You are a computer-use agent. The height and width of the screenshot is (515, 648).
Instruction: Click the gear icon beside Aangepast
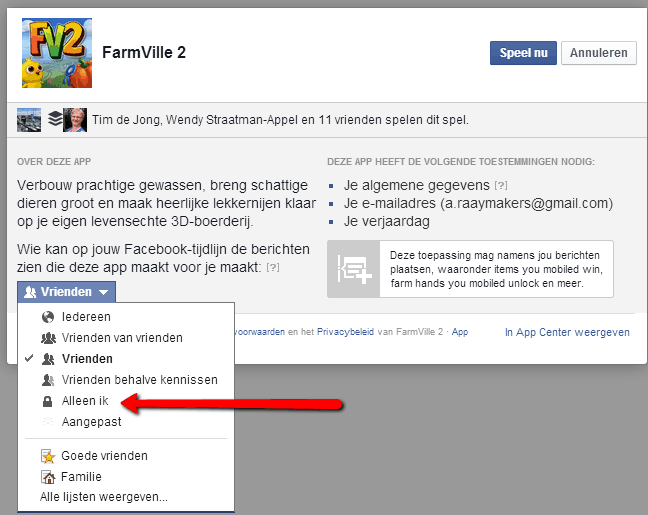coord(48,422)
